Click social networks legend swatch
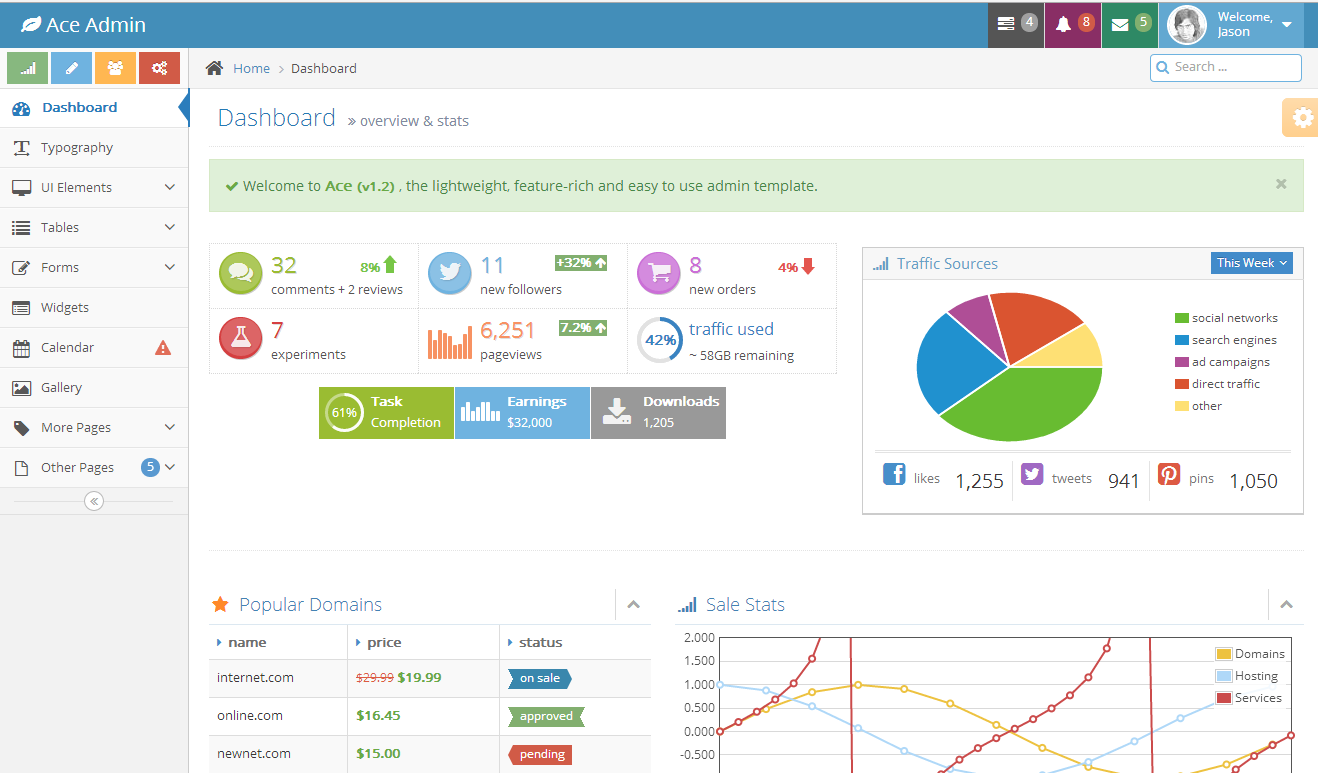This screenshot has height=773, width=1318. [x=1182, y=318]
